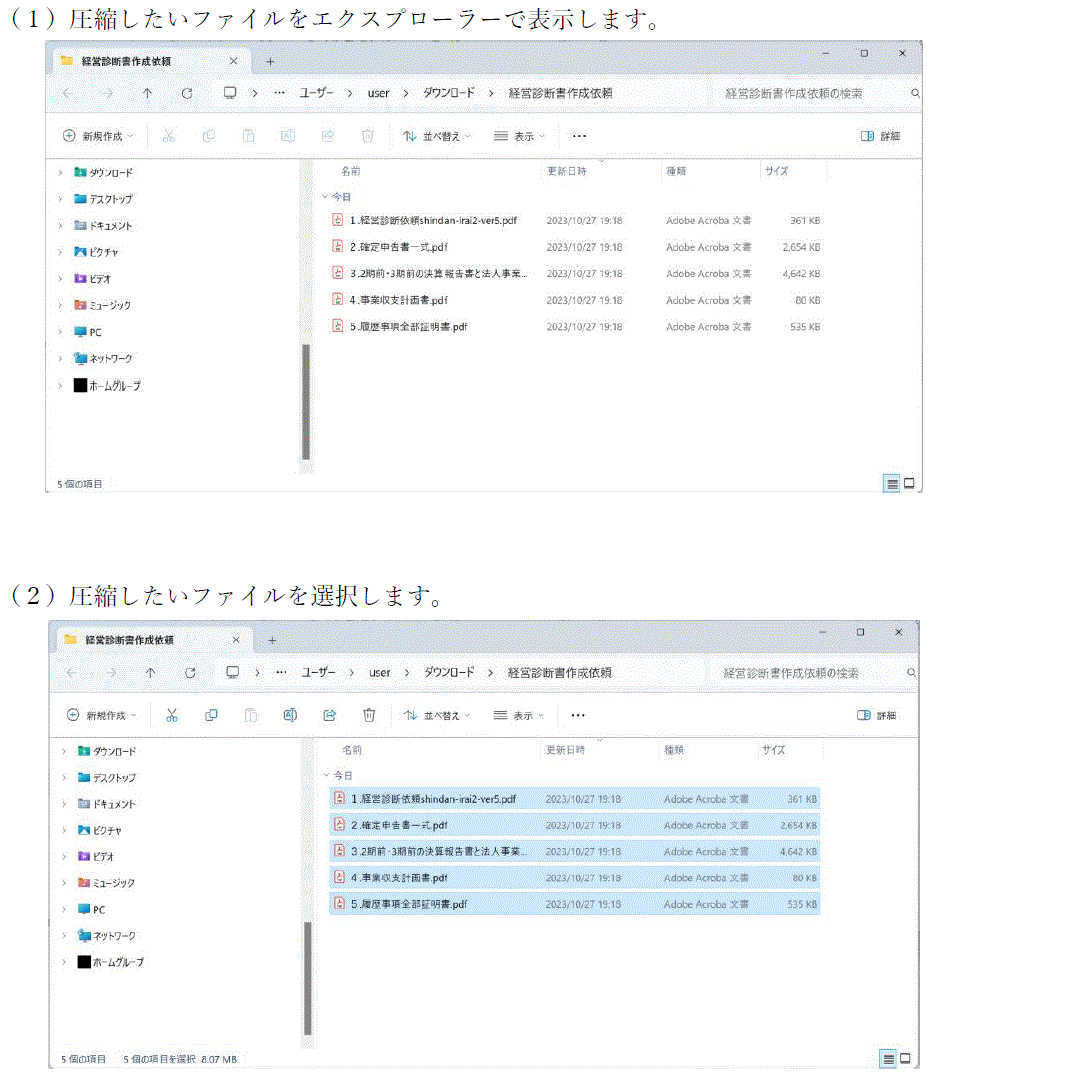Click the ダウンロード breadcrumb in the upper address bar

[448, 93]
